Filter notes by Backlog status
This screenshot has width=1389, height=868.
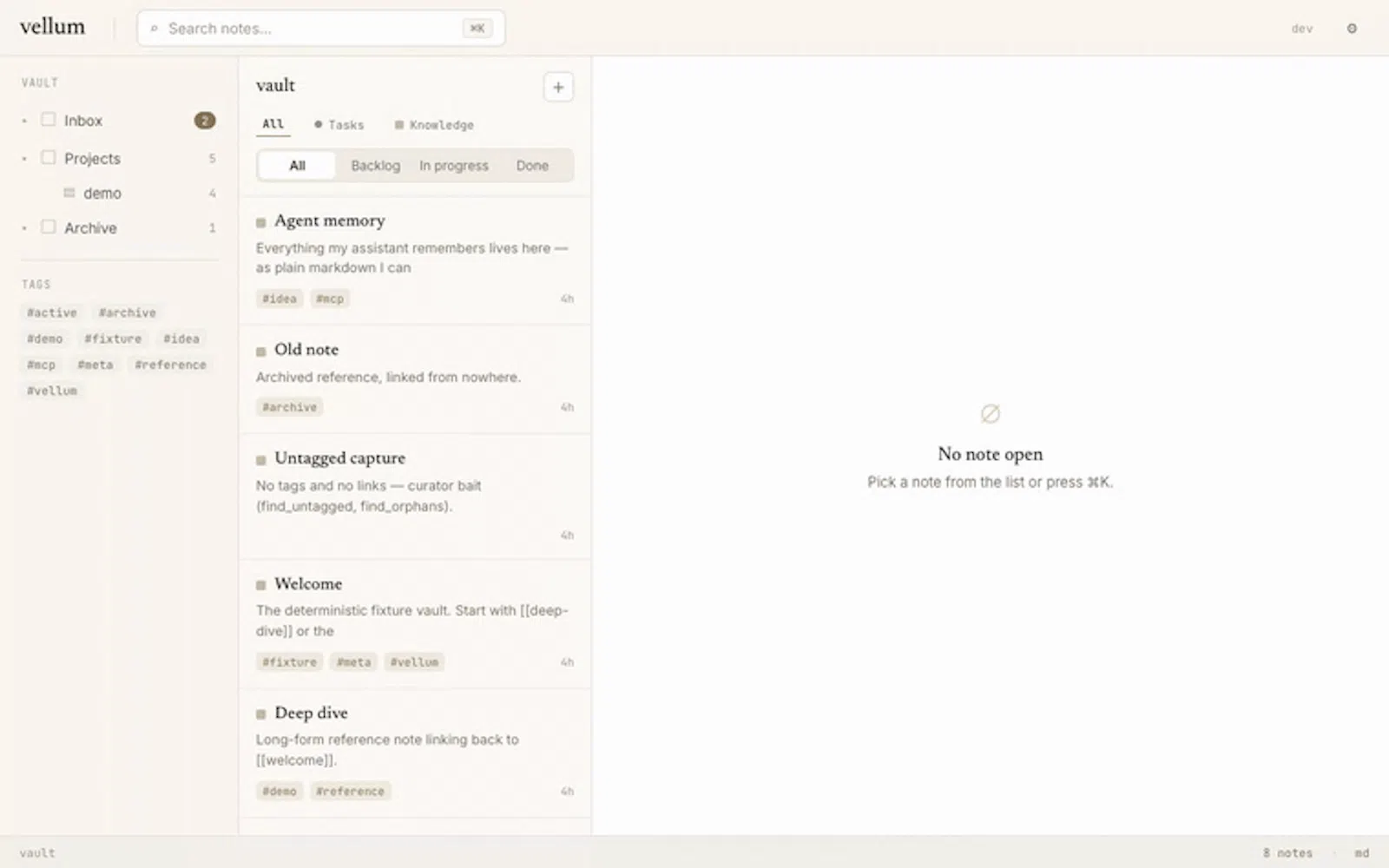coord(375,166)
